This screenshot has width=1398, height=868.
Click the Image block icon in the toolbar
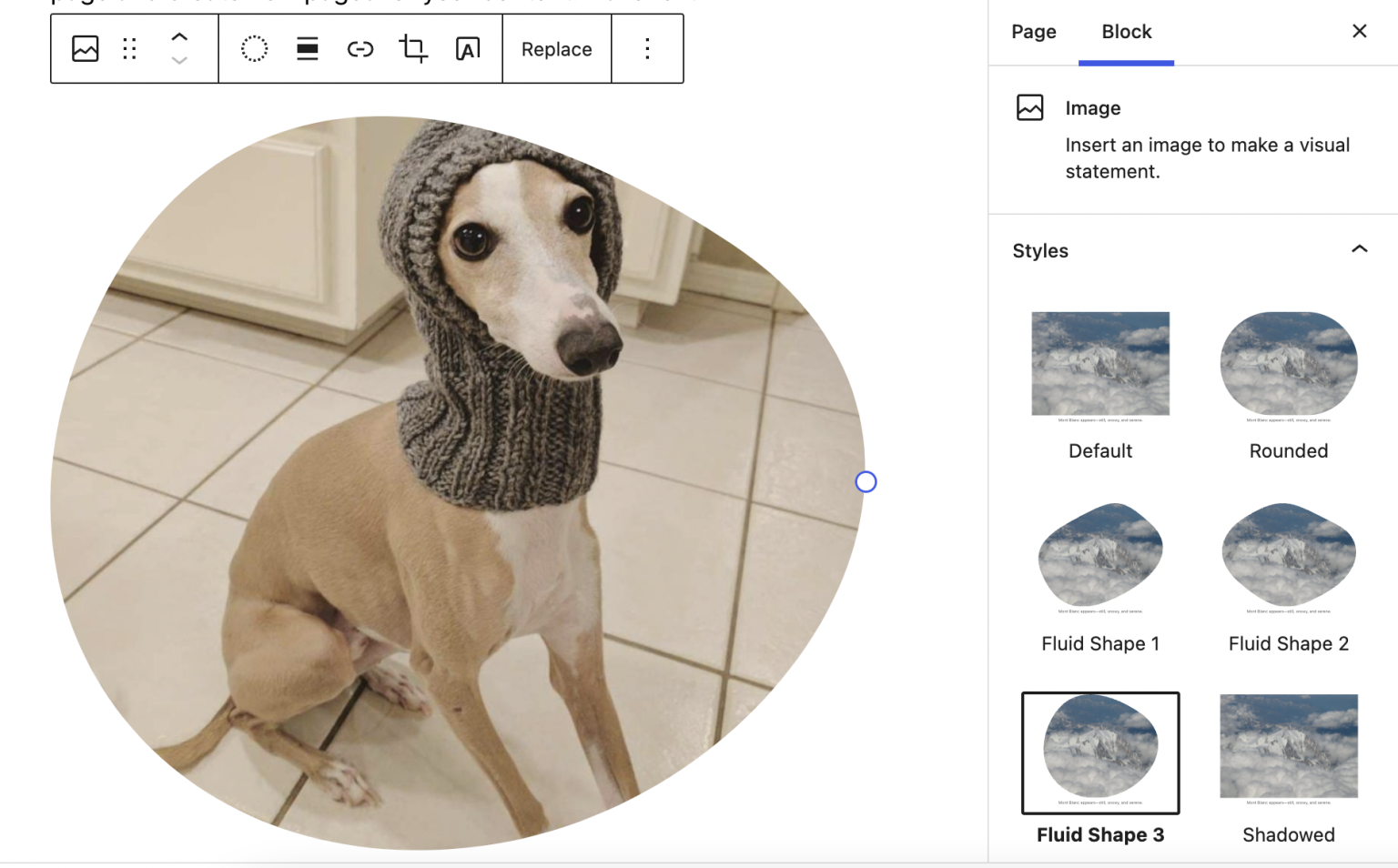click(x=85, y=49)
